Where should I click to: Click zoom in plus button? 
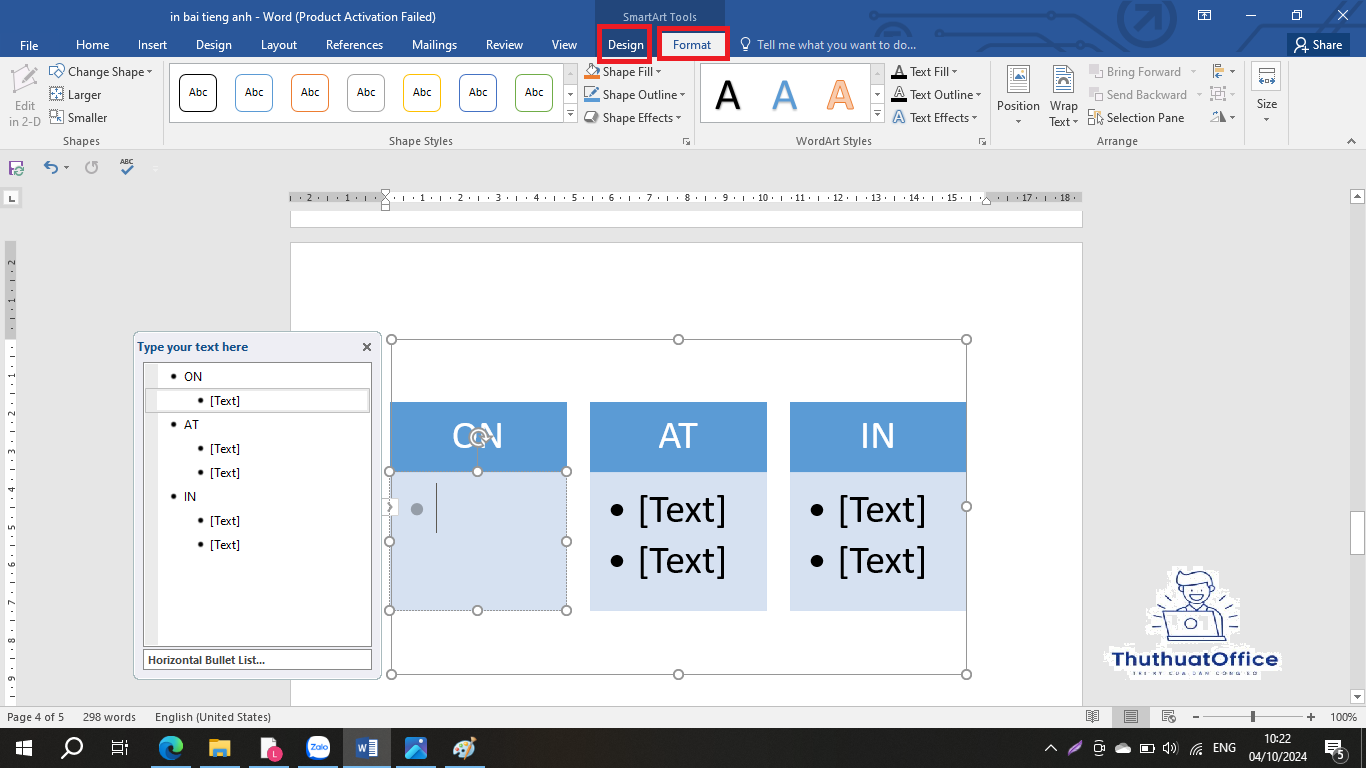coord(1311,717)
